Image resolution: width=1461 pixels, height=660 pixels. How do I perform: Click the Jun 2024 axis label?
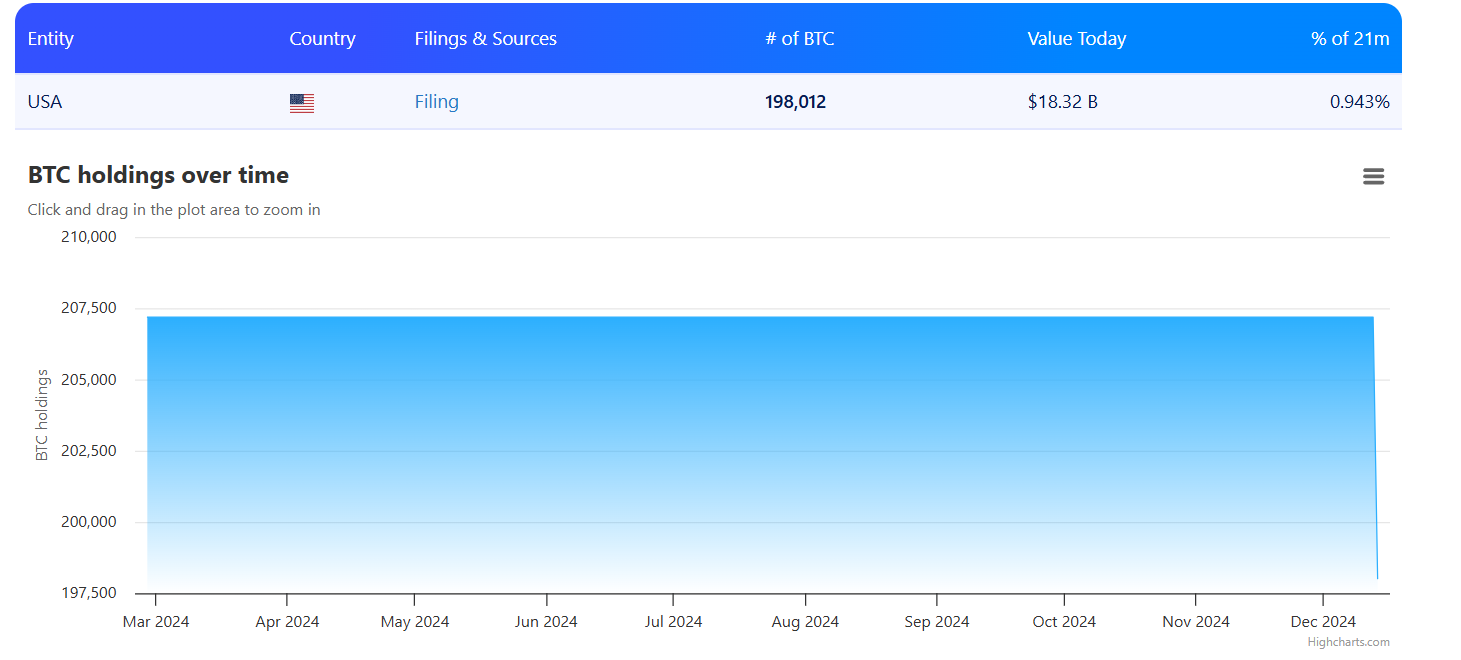[x=546, y=622]
